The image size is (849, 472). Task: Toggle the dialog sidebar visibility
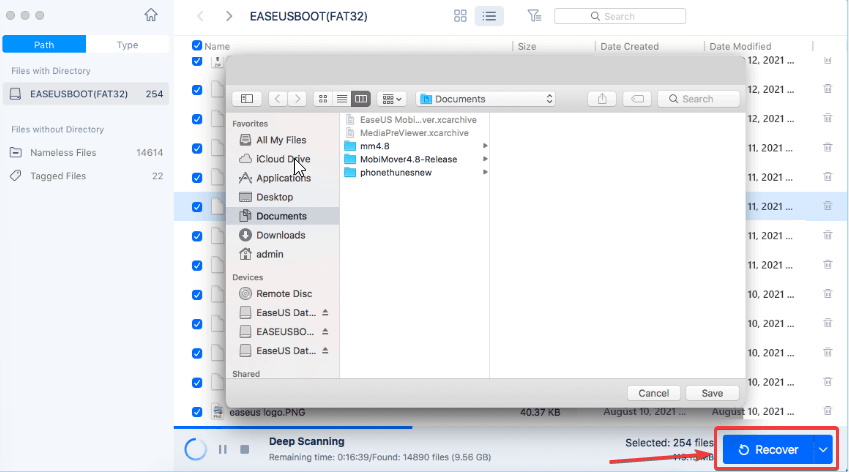coord(247,99)
